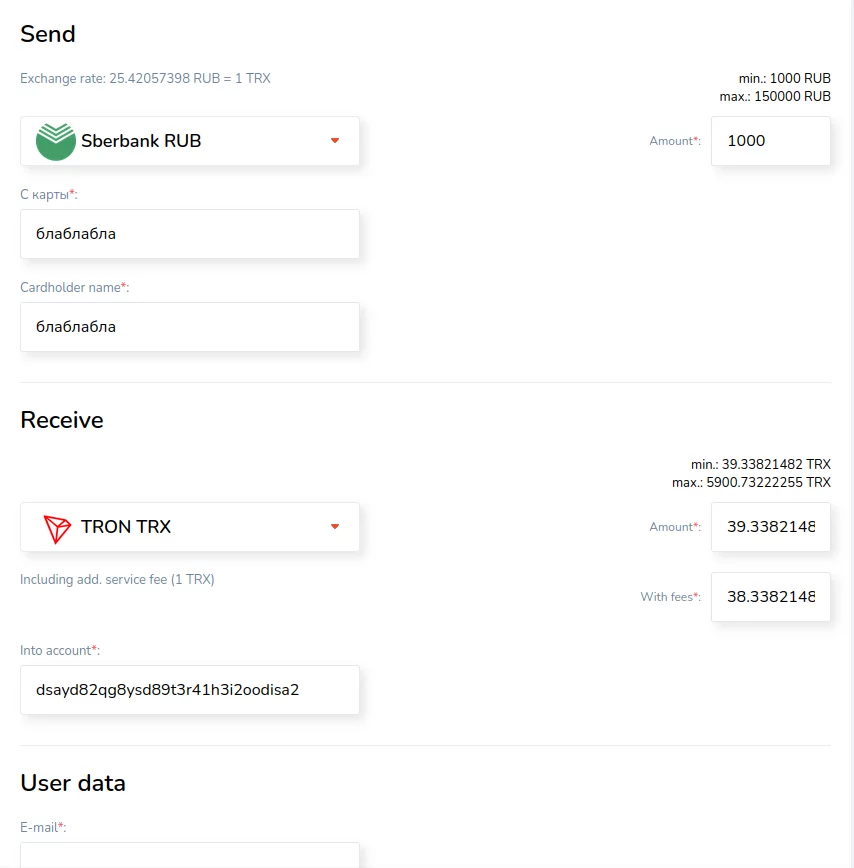854x868 pixels.
Task: Click into the С карты input field
Action: coord(190,234)
